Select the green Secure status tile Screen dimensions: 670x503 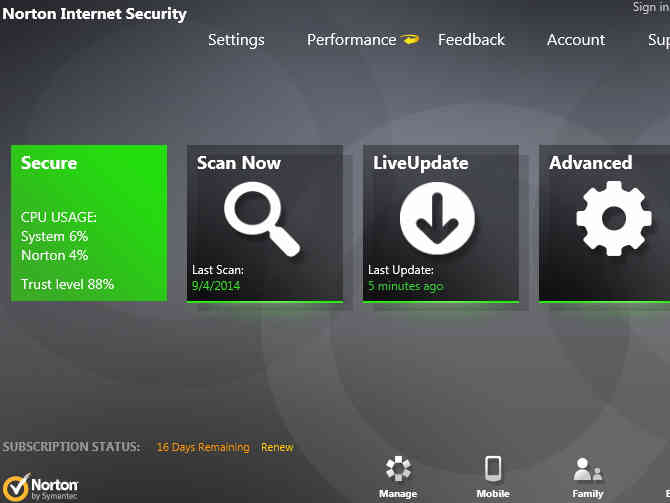pyautogui.click(x=89, y=222)
